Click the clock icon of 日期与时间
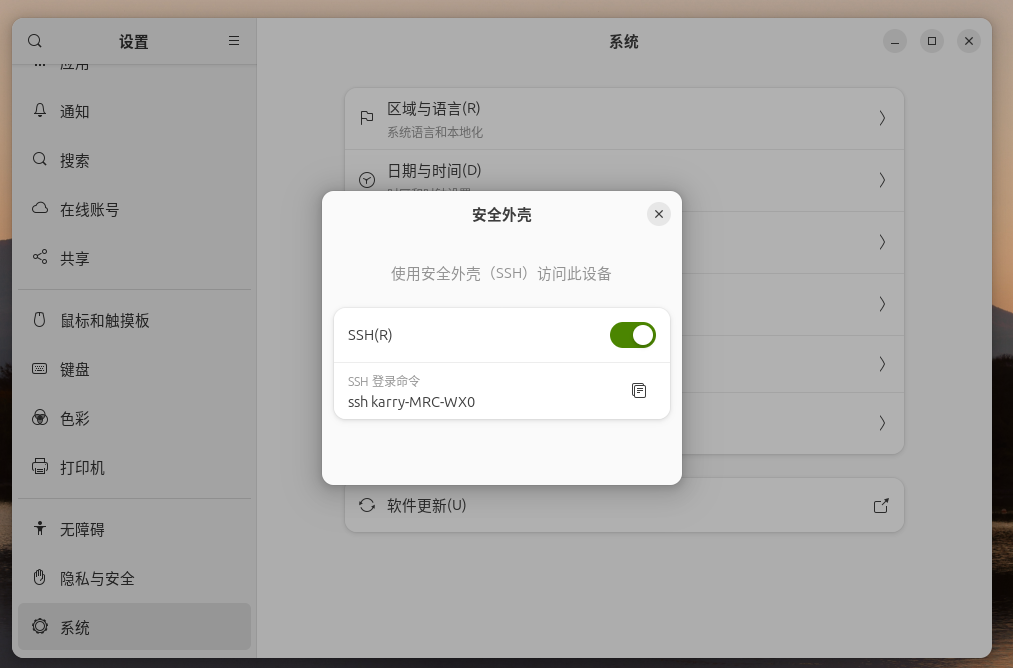The height and width of the screenshot is (668, 1013). (367, 180)
